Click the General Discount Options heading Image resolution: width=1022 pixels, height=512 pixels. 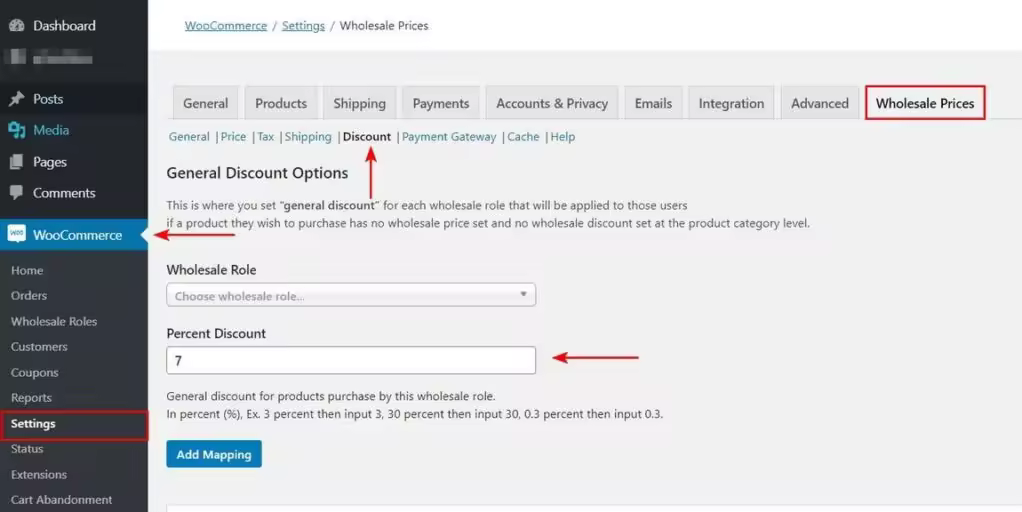pyautogui.click(x=257, y=173)
